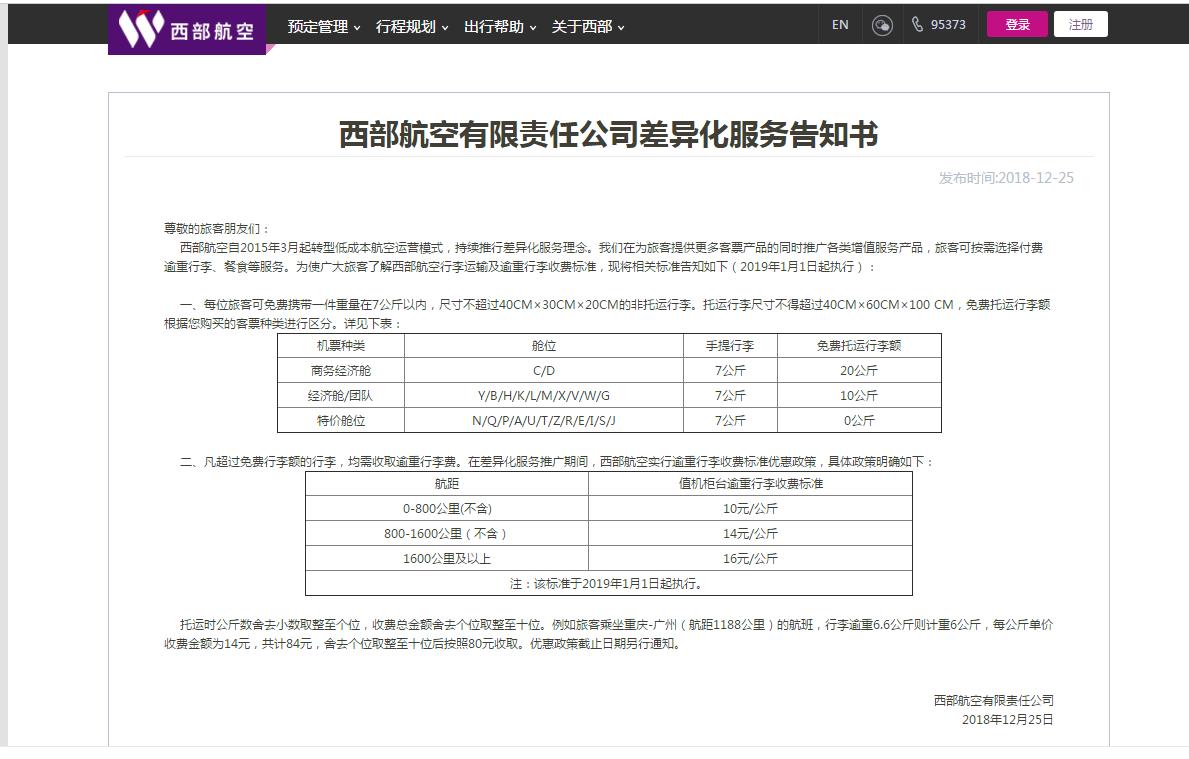This screenshot has height=759, width=1189.
Task: Click the 20公斤 free baggage cell
Action: click(x=858, y=371)
